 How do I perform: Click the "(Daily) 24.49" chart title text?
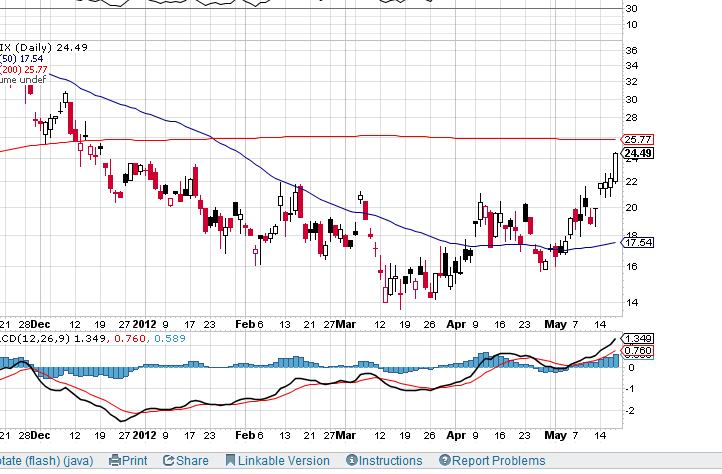pos(51,47)
